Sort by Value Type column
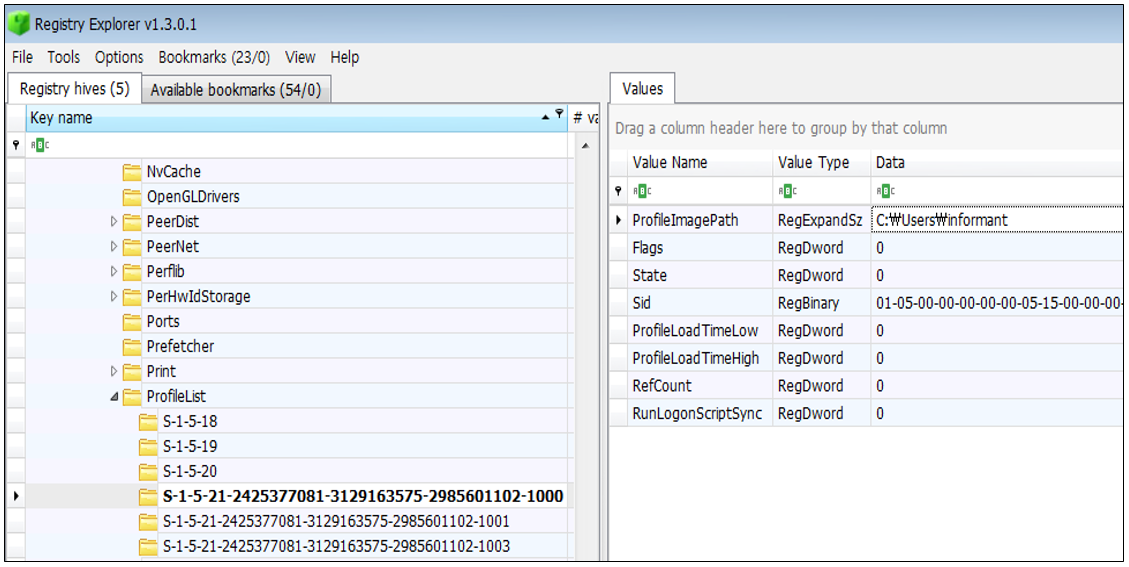Image resolution: width=1129 pixels, height=567 pixels. [x=822, y=163]
